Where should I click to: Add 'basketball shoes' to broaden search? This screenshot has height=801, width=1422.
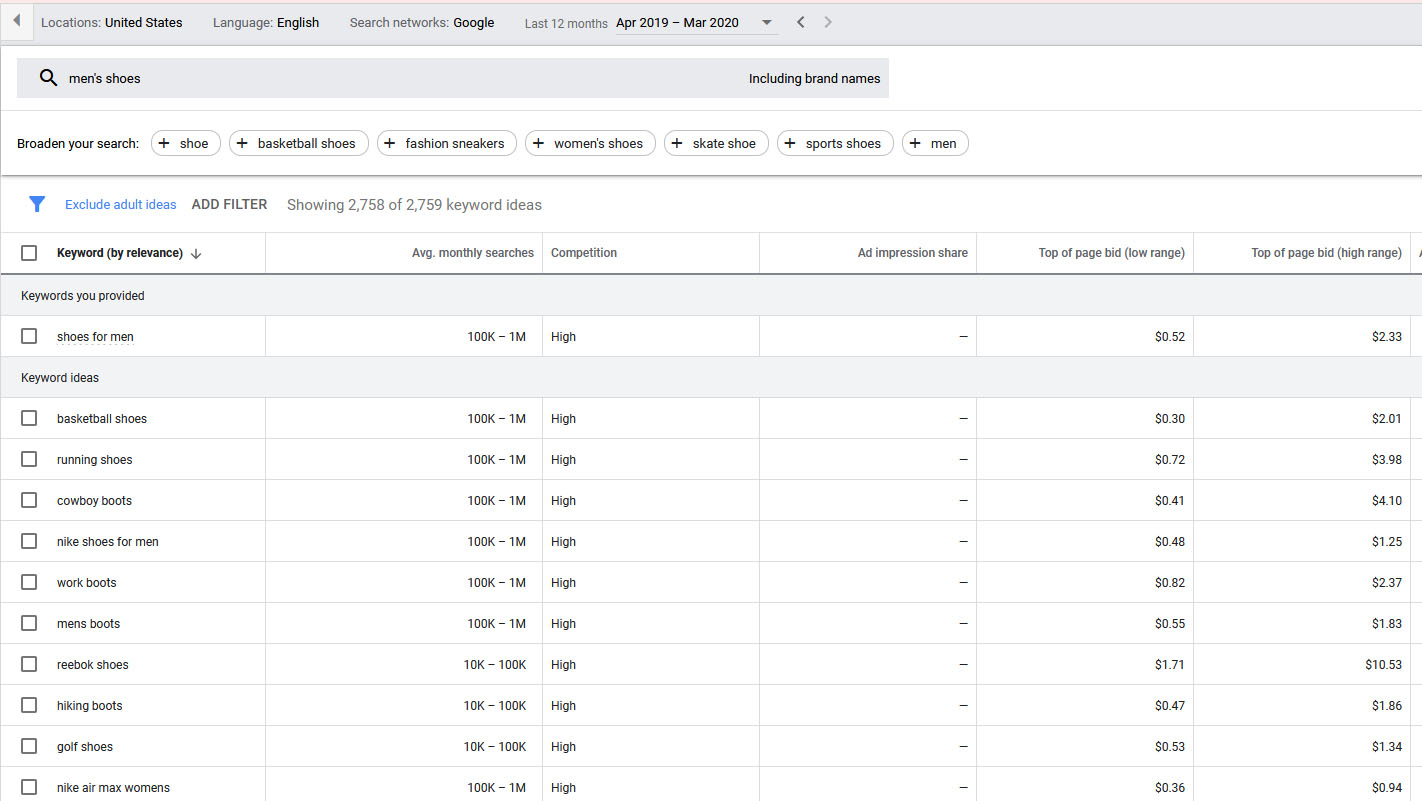point(299,143)
